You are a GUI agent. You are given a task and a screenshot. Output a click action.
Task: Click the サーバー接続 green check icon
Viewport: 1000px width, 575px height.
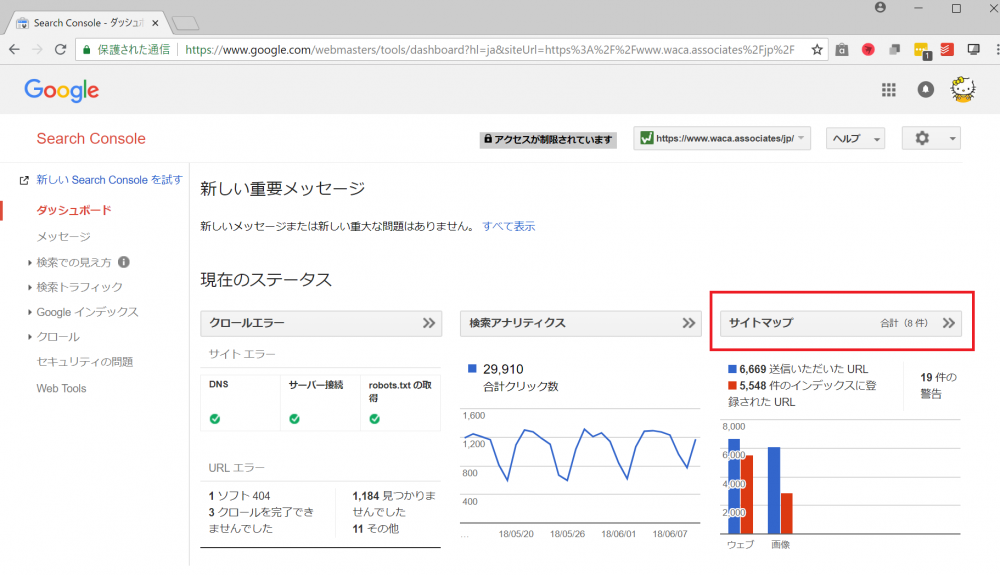pyautogui.click(x=294, y=419)
